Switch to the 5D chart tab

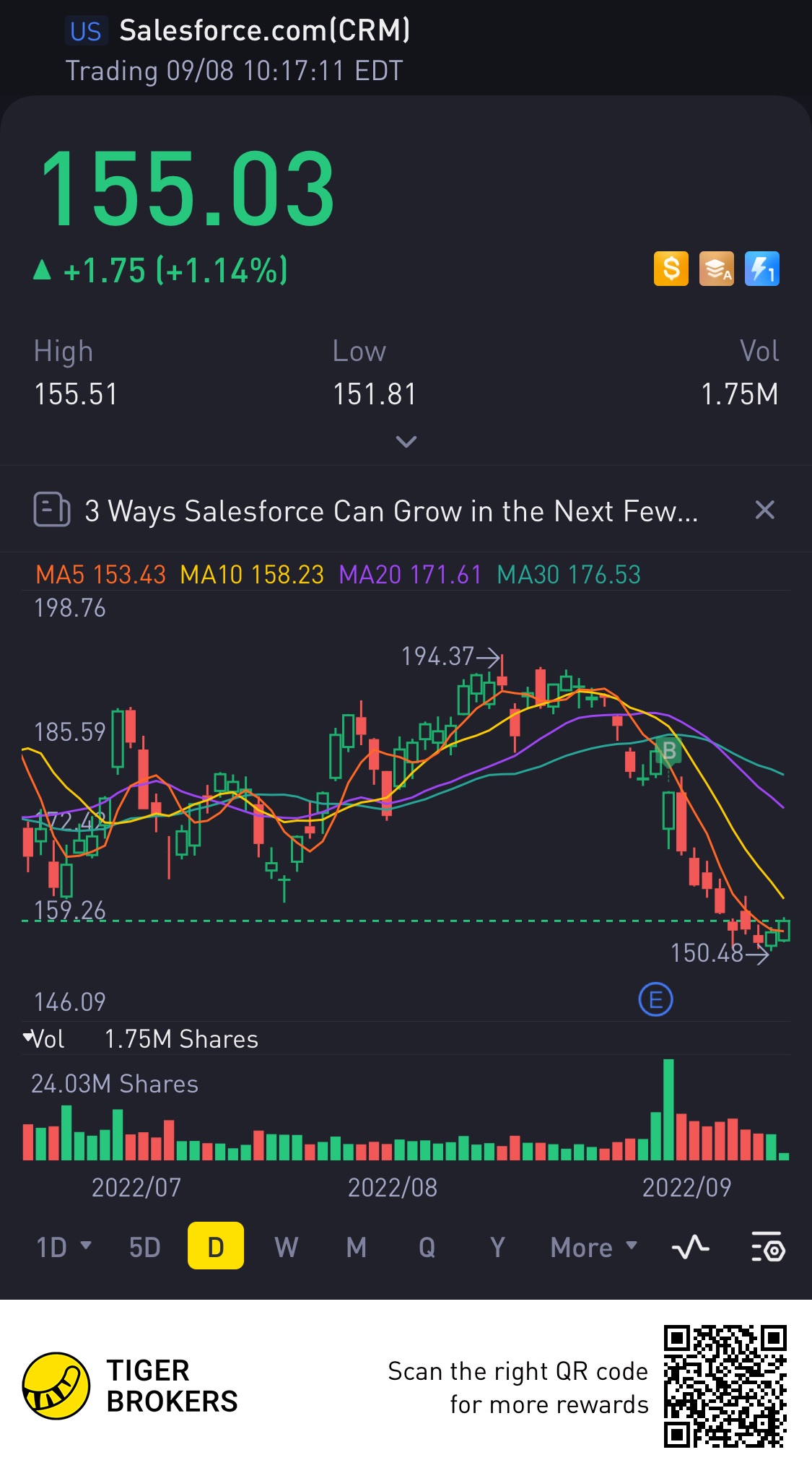[144, 1247]
